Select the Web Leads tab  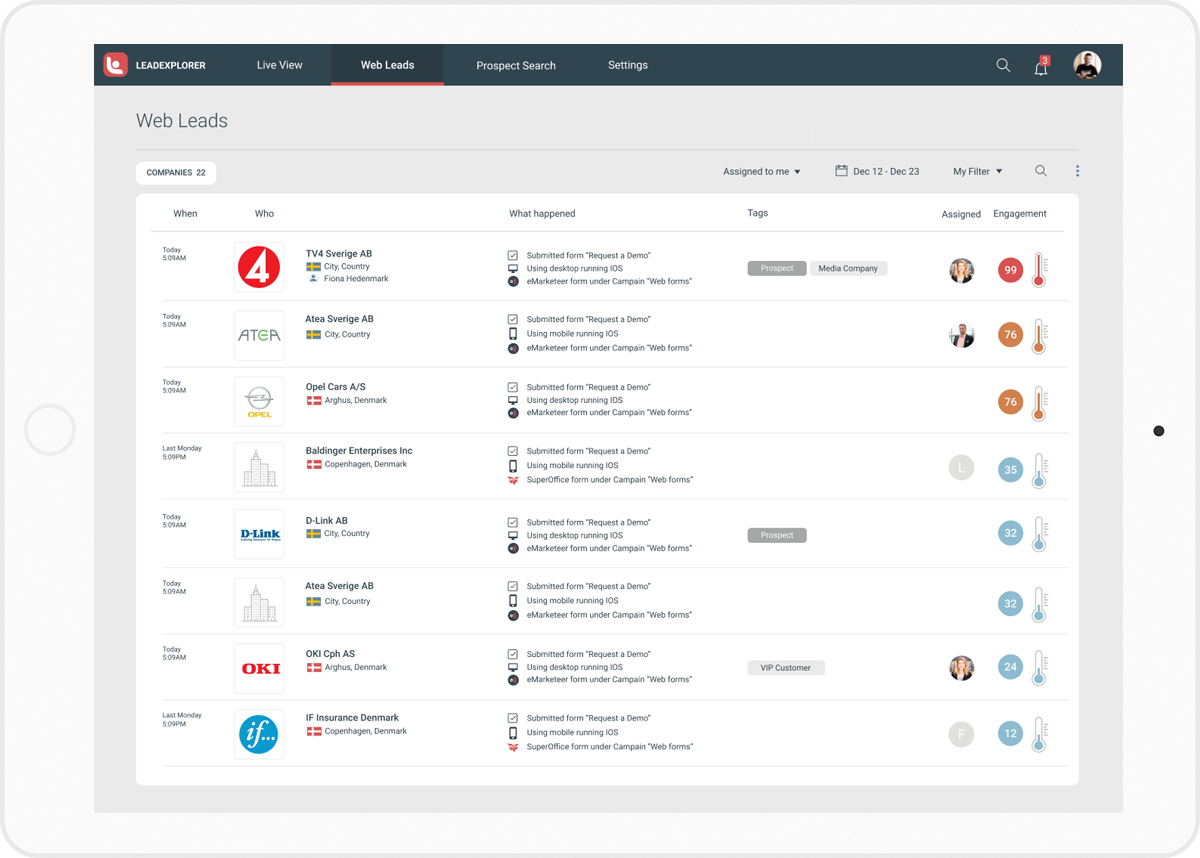click(387, 65)
